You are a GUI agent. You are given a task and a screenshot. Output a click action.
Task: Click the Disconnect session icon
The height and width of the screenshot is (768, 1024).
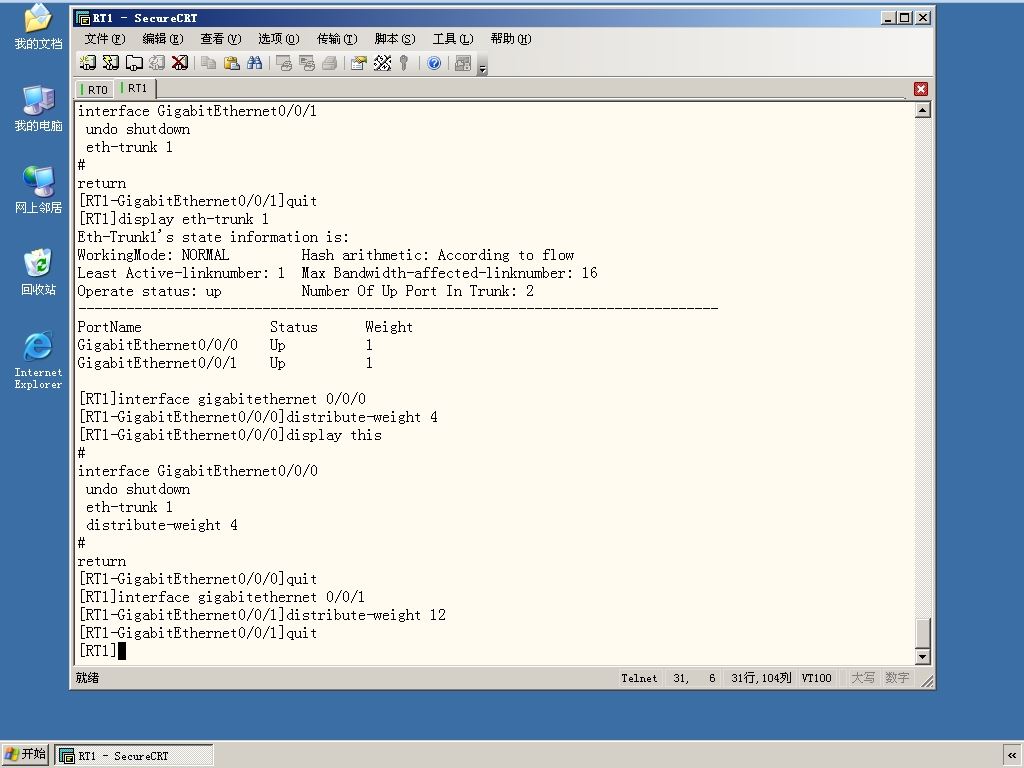(x=180, y=63)
